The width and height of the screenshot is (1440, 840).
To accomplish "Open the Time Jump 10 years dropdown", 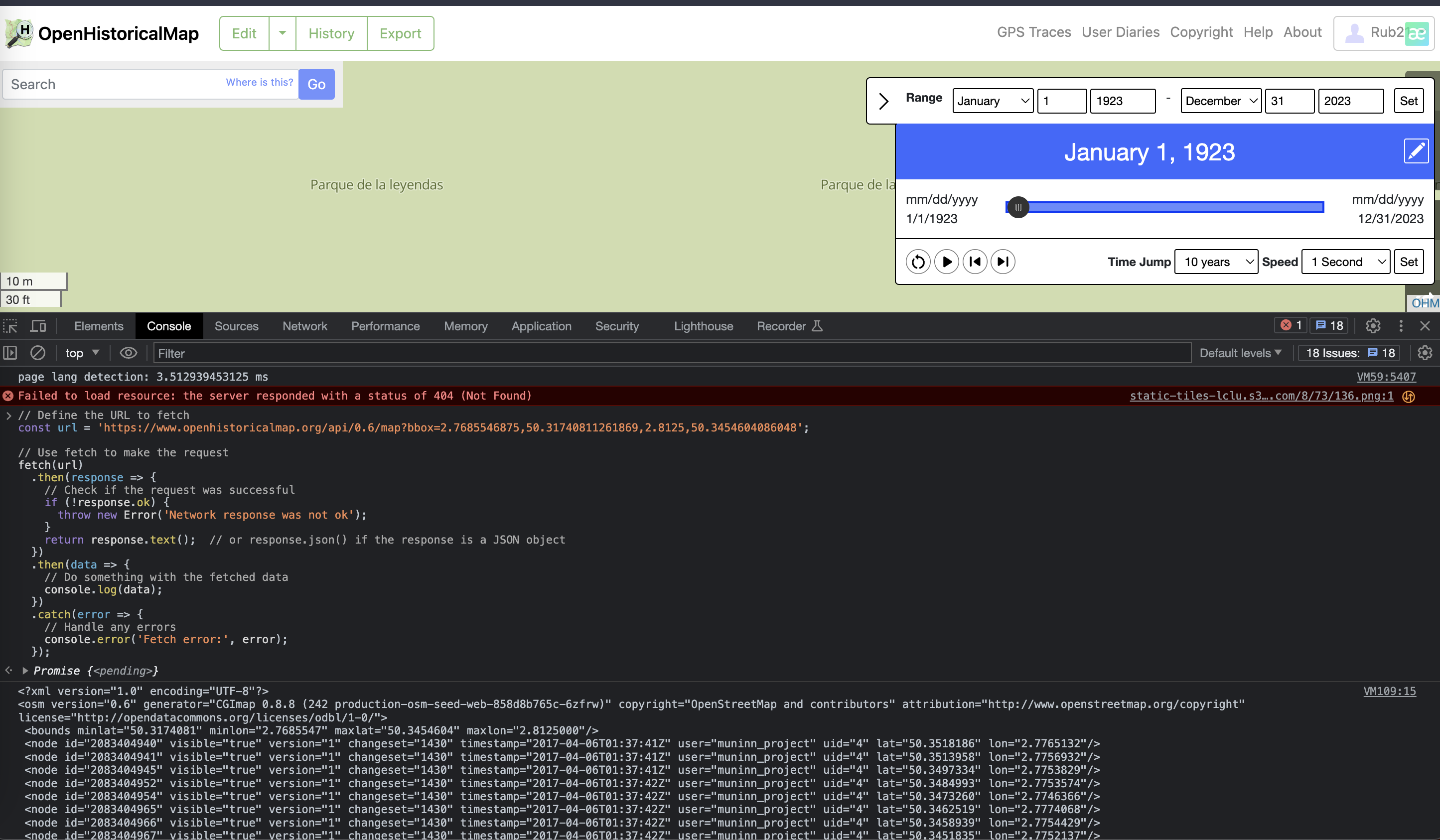I will click(1216, 262).
